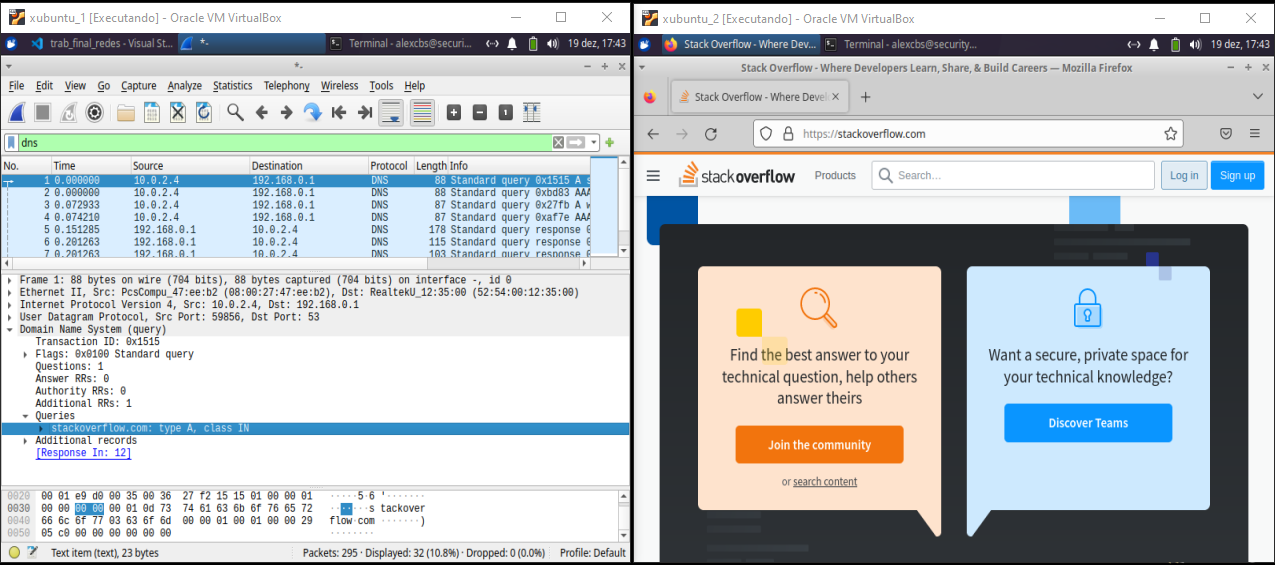
Task: Open Wireshark Wireless menu
Action: coord(340,86)
